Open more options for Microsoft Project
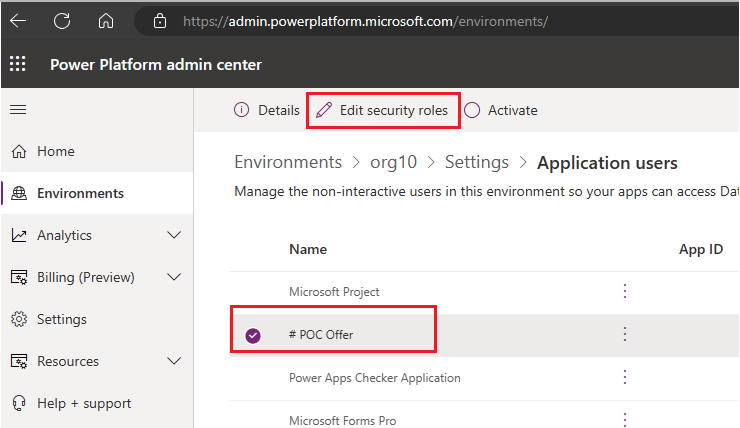This screenshot has height=428, width=740. 625,291
